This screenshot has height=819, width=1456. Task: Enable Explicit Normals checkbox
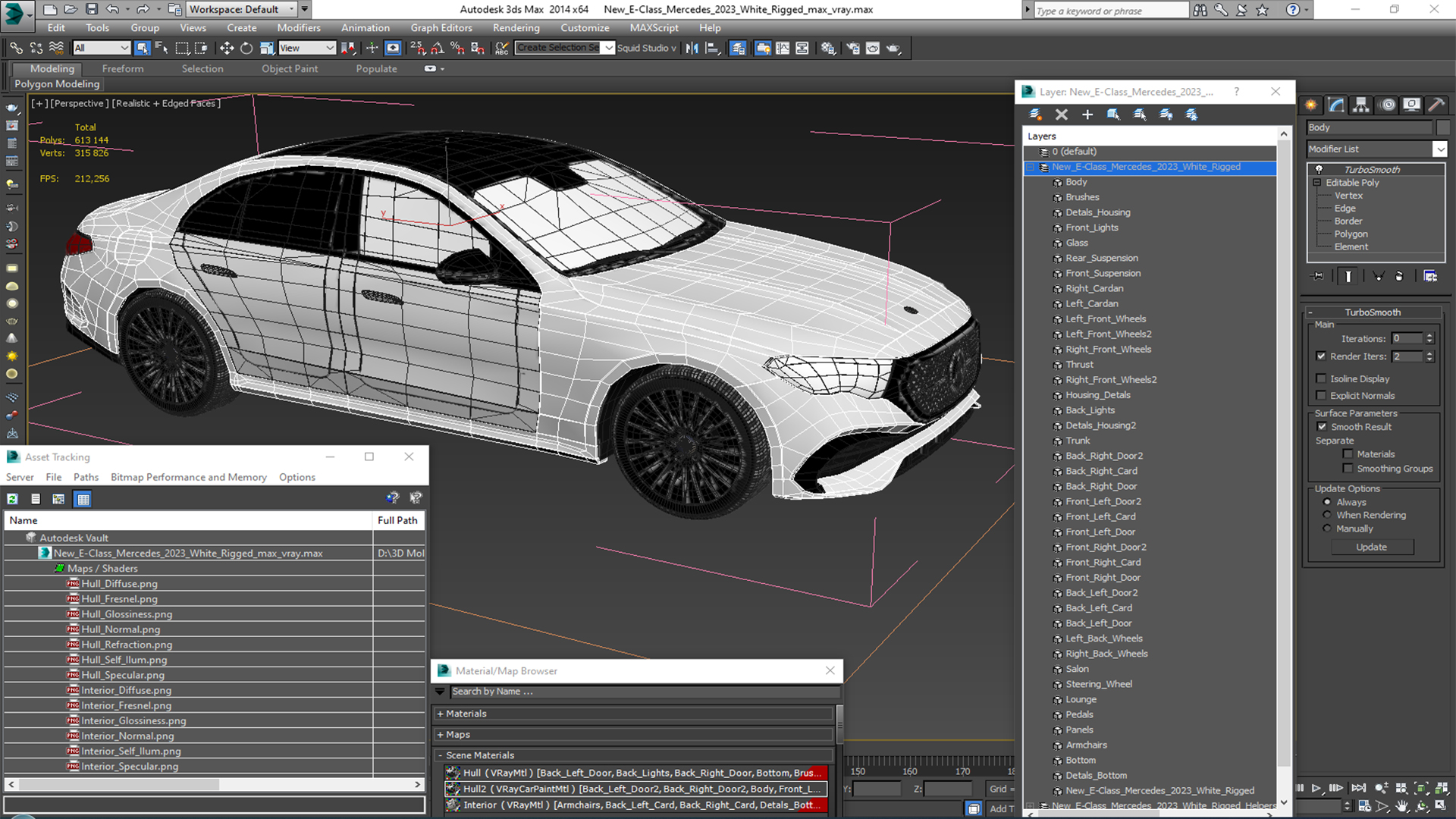click(x=1321, y=395)
